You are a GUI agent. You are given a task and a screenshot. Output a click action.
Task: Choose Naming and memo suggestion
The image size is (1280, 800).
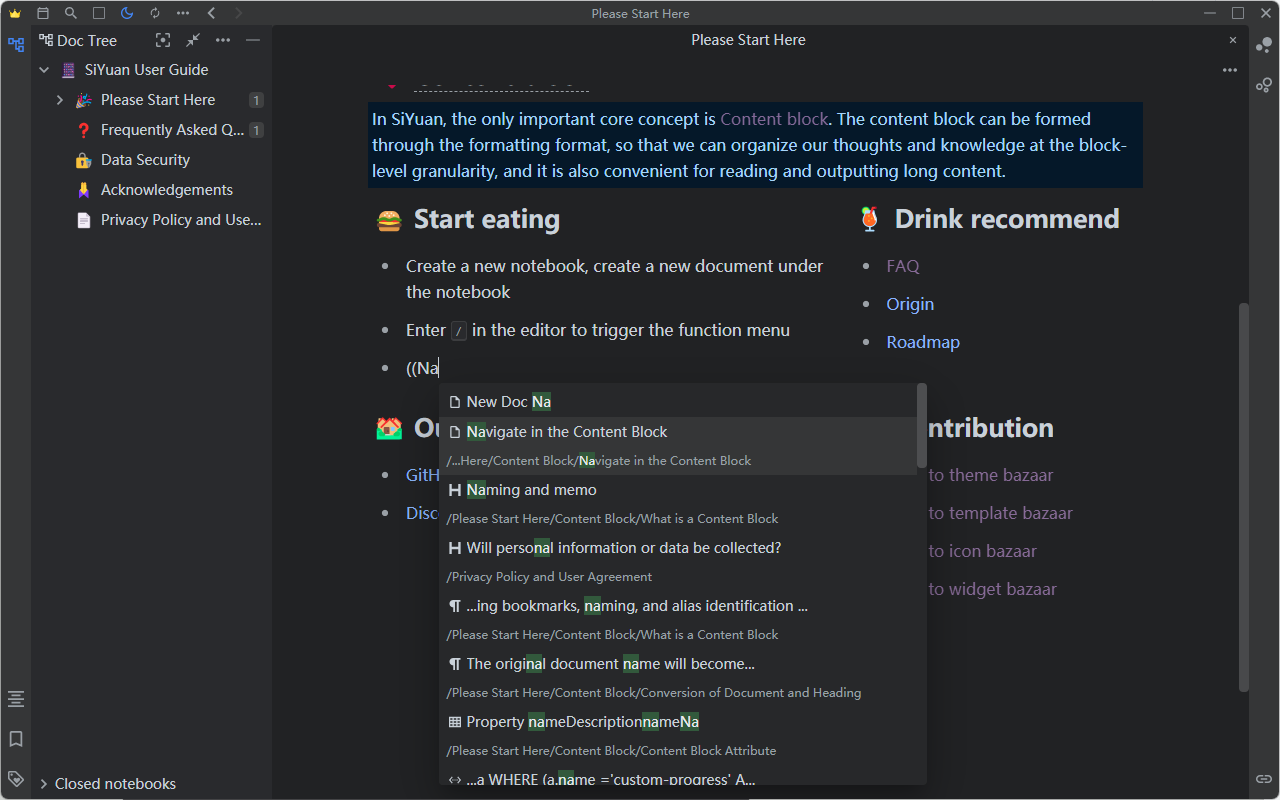531,490
